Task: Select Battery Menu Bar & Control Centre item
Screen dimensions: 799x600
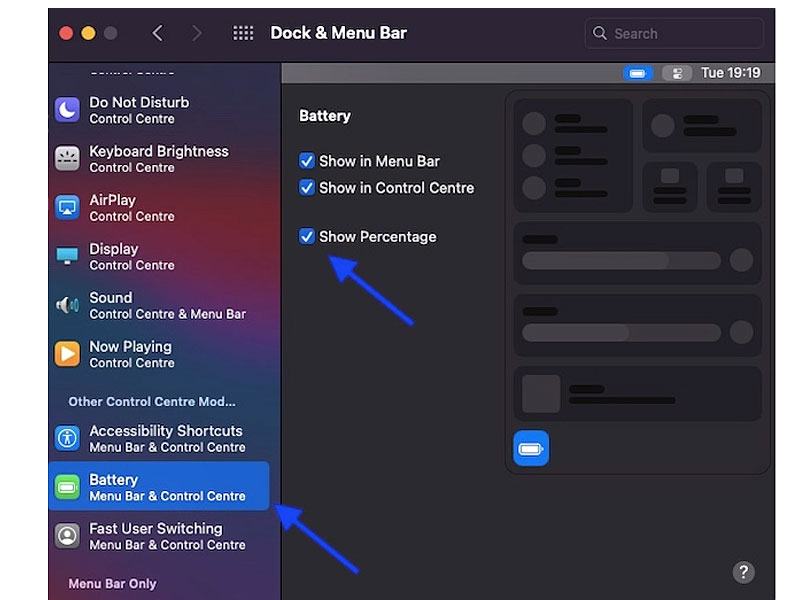Action: point(159,486)
